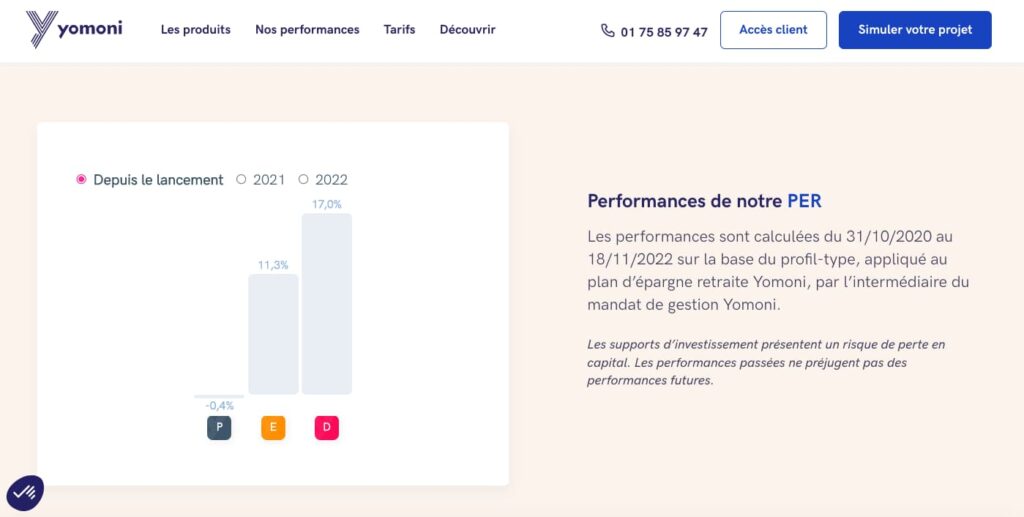
Task: Click the 17,0% performance bar
Action: click(327, 303)
